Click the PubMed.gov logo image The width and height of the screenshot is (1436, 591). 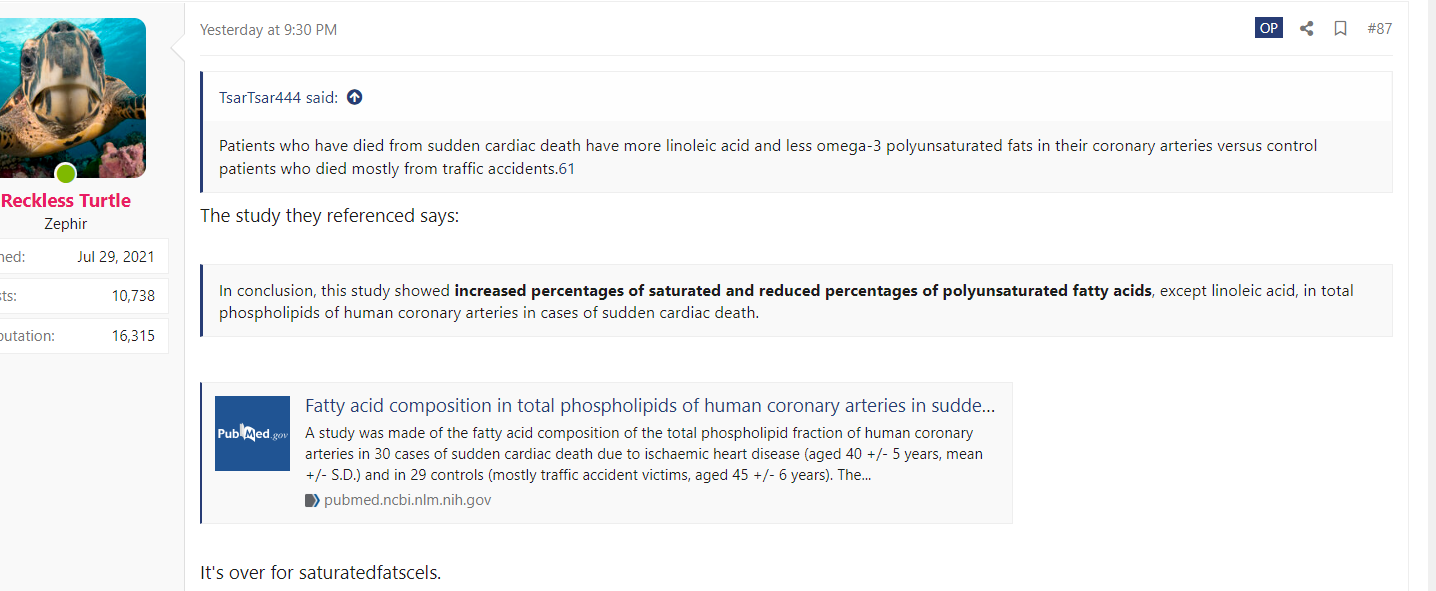click(x=252, y=434)
